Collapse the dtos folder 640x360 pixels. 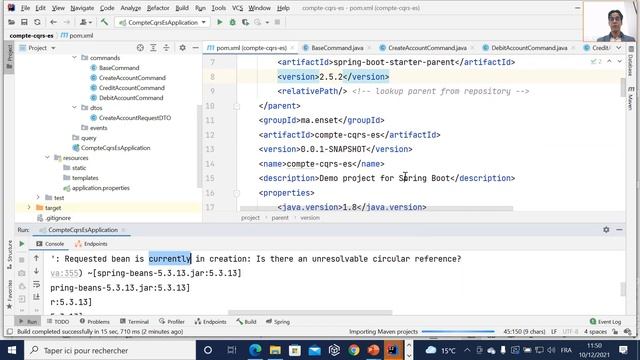pos(74,107)
